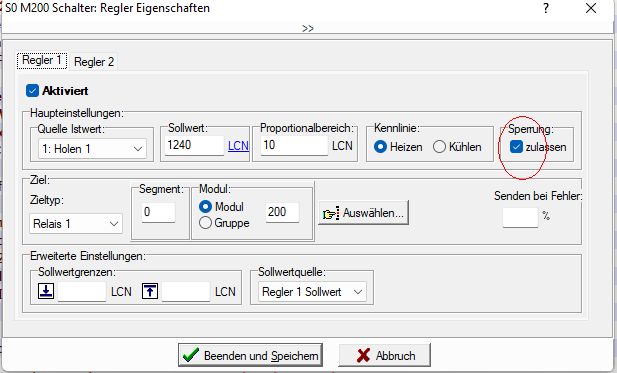This screenshot has height=373, width=617.
Task: Click the Segment input field
Action: pos(158,212)
